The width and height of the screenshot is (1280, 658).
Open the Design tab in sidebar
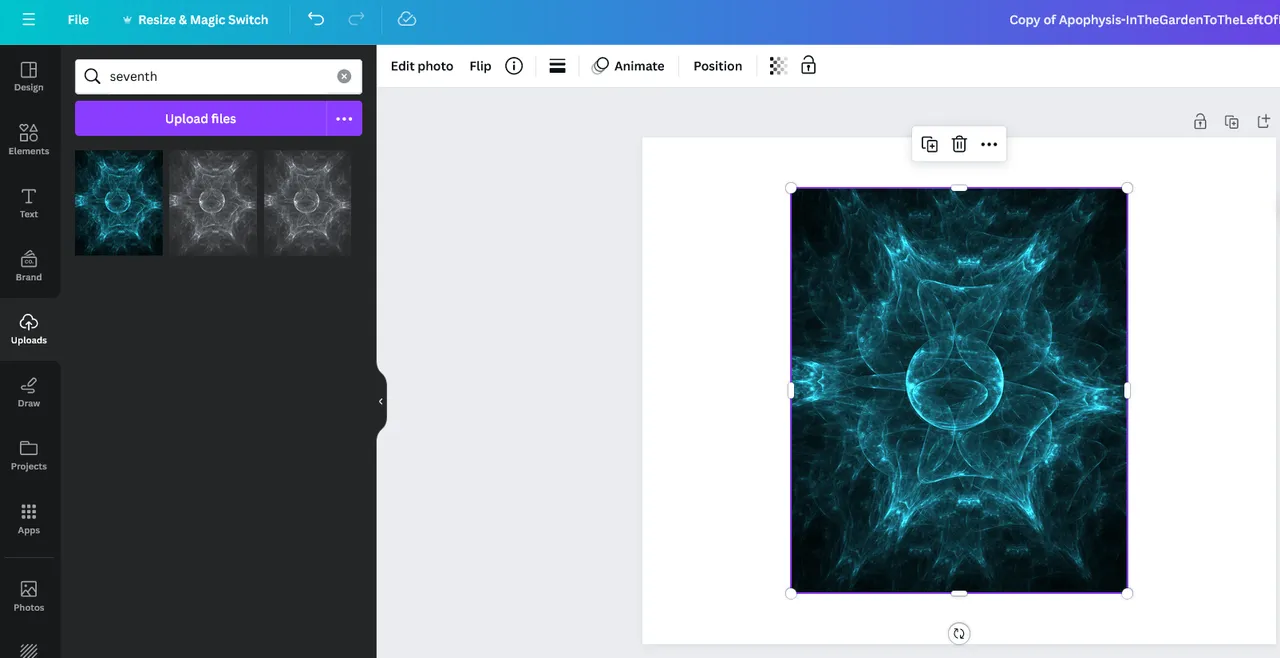(x=29, y=76)
